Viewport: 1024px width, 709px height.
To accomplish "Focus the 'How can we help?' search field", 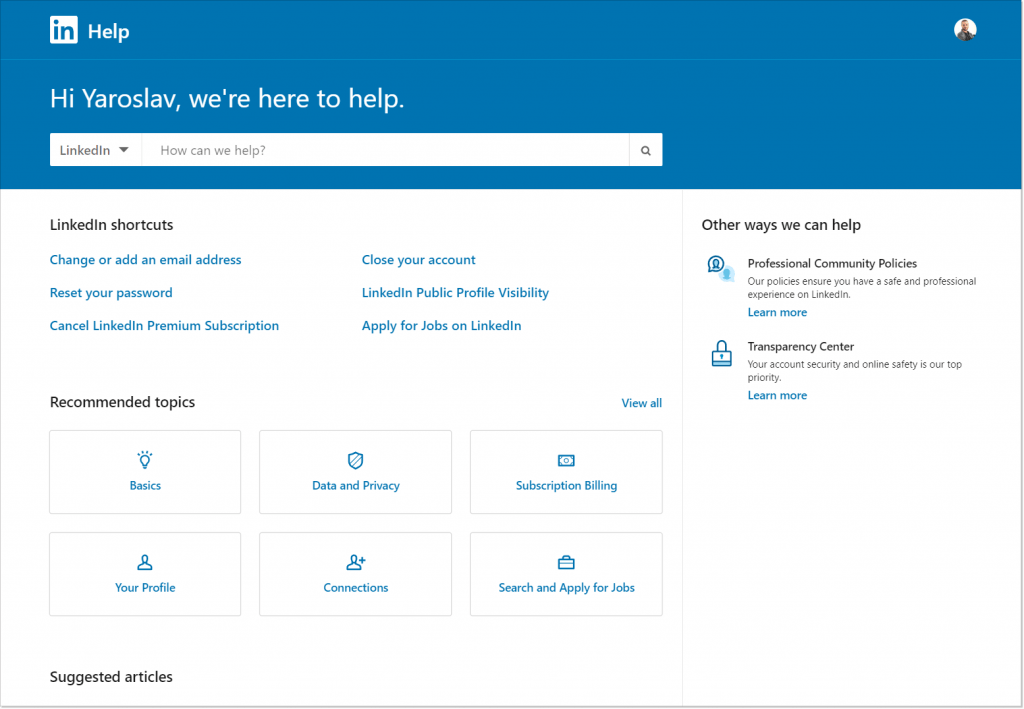I will coord(385,150).
